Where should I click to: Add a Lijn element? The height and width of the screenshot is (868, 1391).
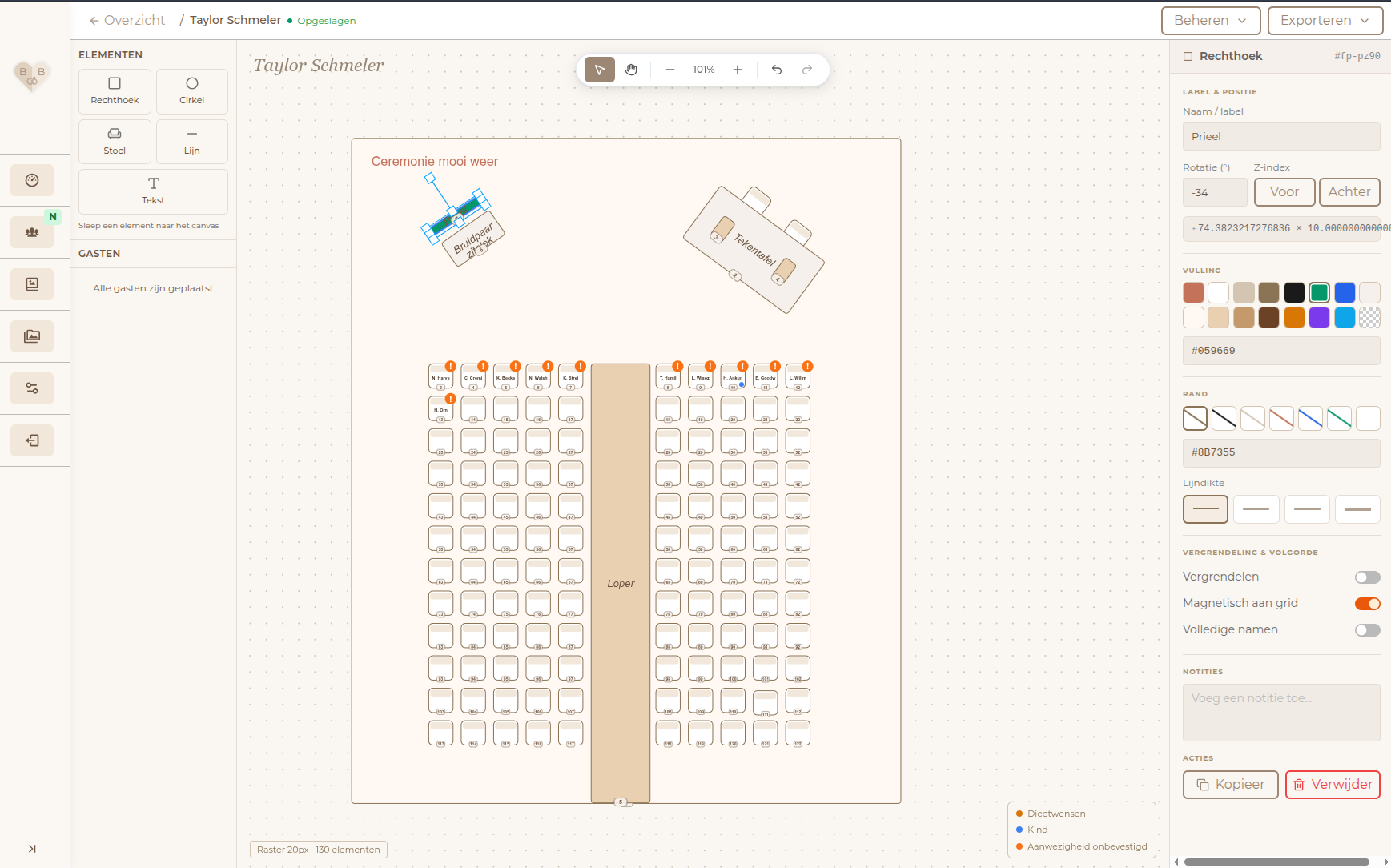pos(192,142)
